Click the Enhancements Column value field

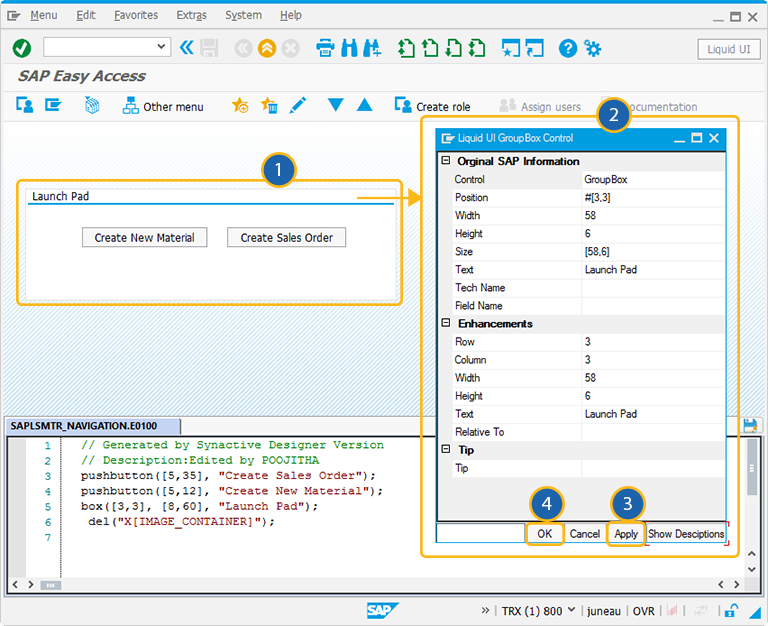[653, 360]
